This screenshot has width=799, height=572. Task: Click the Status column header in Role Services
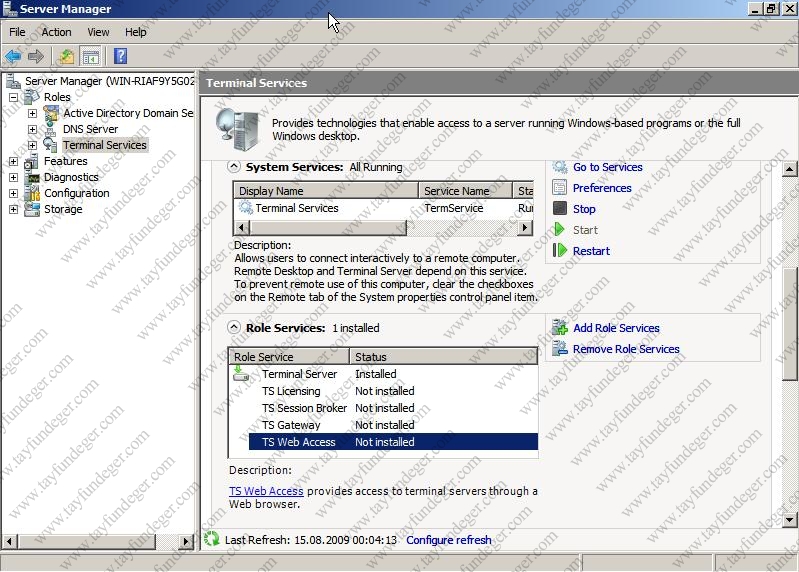(x=443, y=357)
